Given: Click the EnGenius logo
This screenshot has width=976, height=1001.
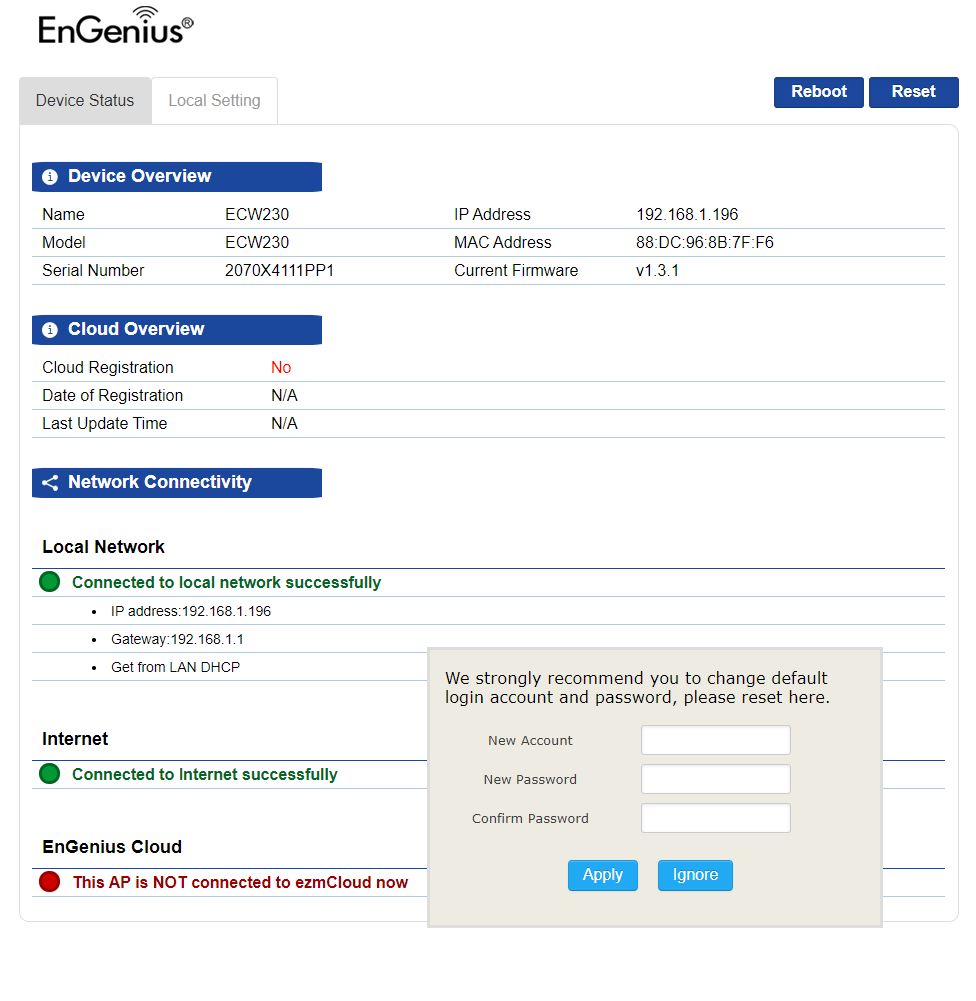Looking at the screenshot, I should [115, 27].
